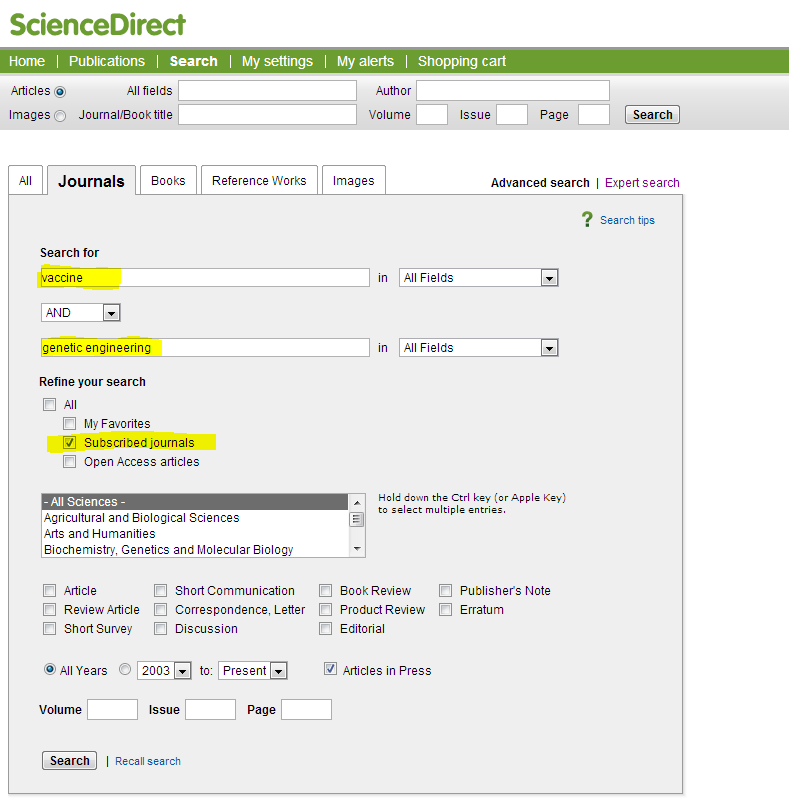Open the Expert search link
789x808 pixels.
pyautogui.click(x=642, y=182)
